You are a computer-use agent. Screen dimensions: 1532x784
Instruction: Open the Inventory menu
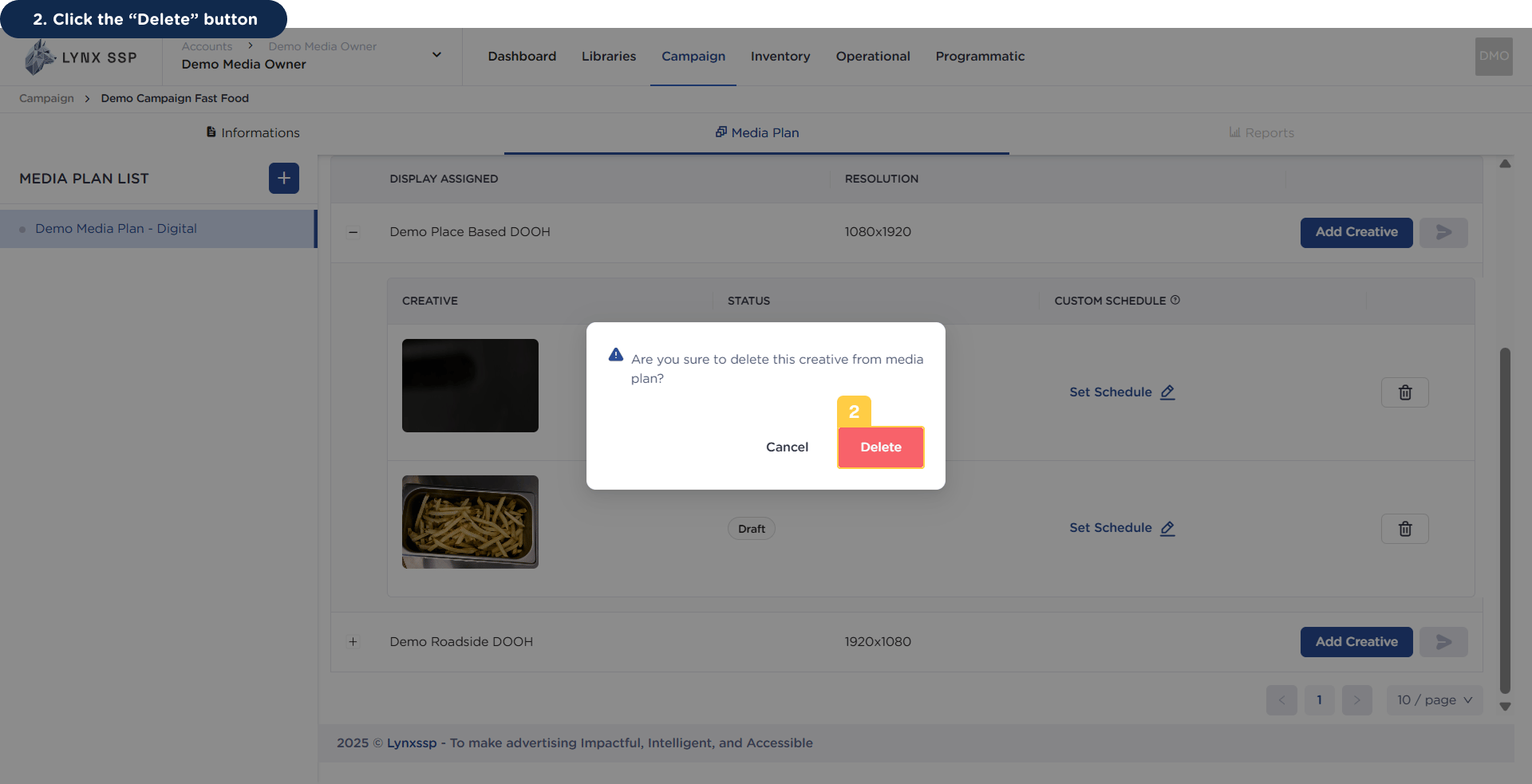780,57
